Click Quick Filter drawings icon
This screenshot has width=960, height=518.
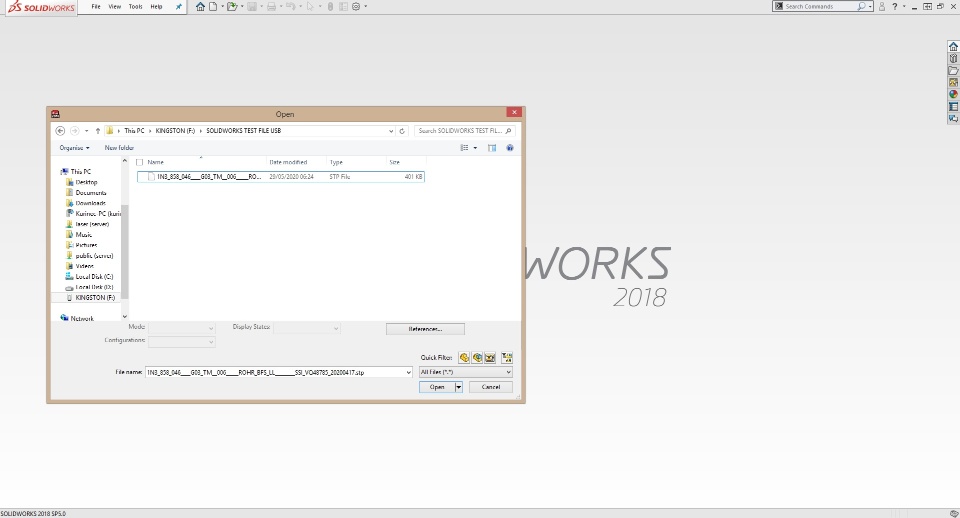490,358
